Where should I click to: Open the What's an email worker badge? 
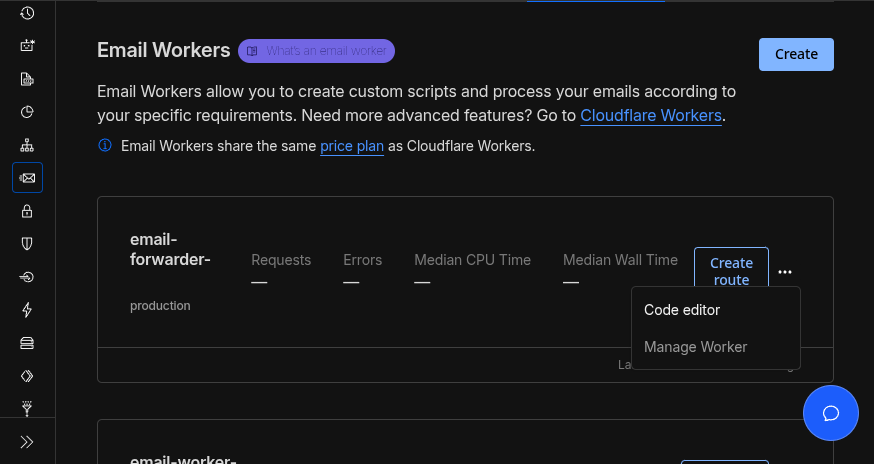tap(316, 52)
